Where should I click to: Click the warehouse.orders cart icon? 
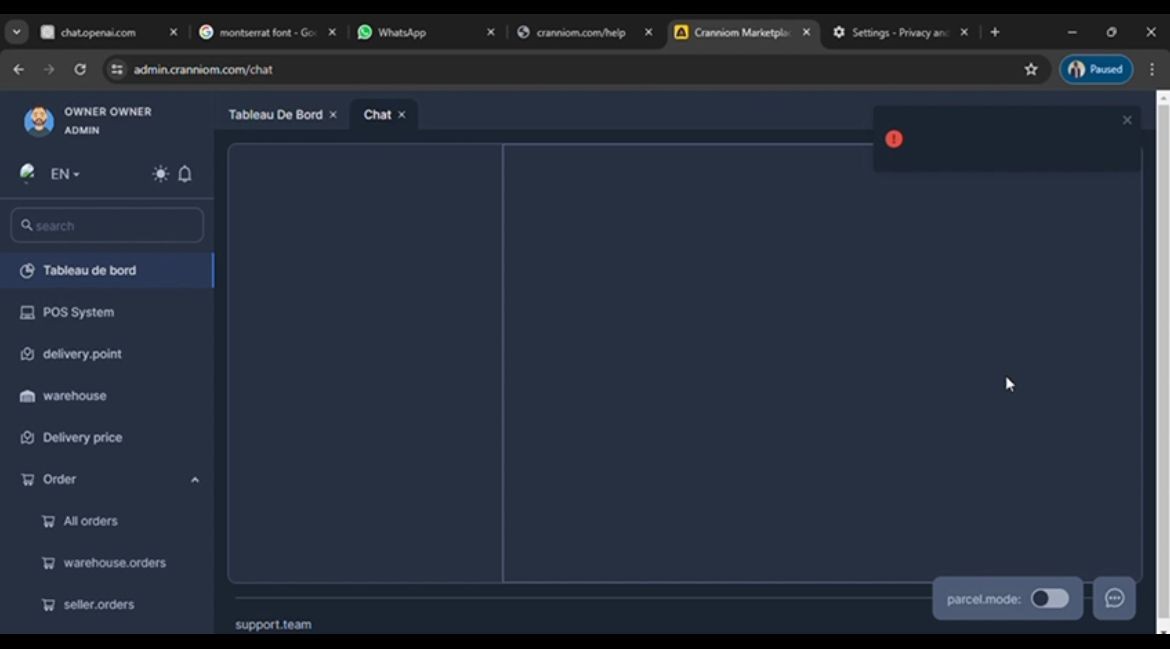click(x=48, y=563)
